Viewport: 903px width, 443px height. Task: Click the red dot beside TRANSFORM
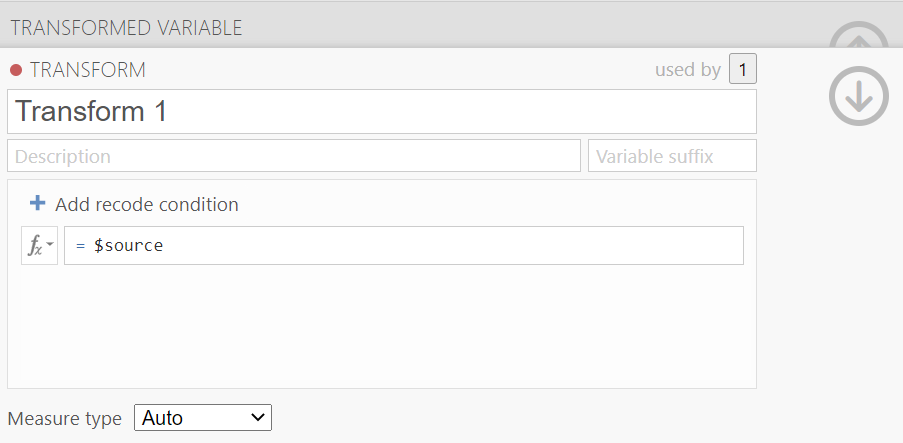pos(16,70)
